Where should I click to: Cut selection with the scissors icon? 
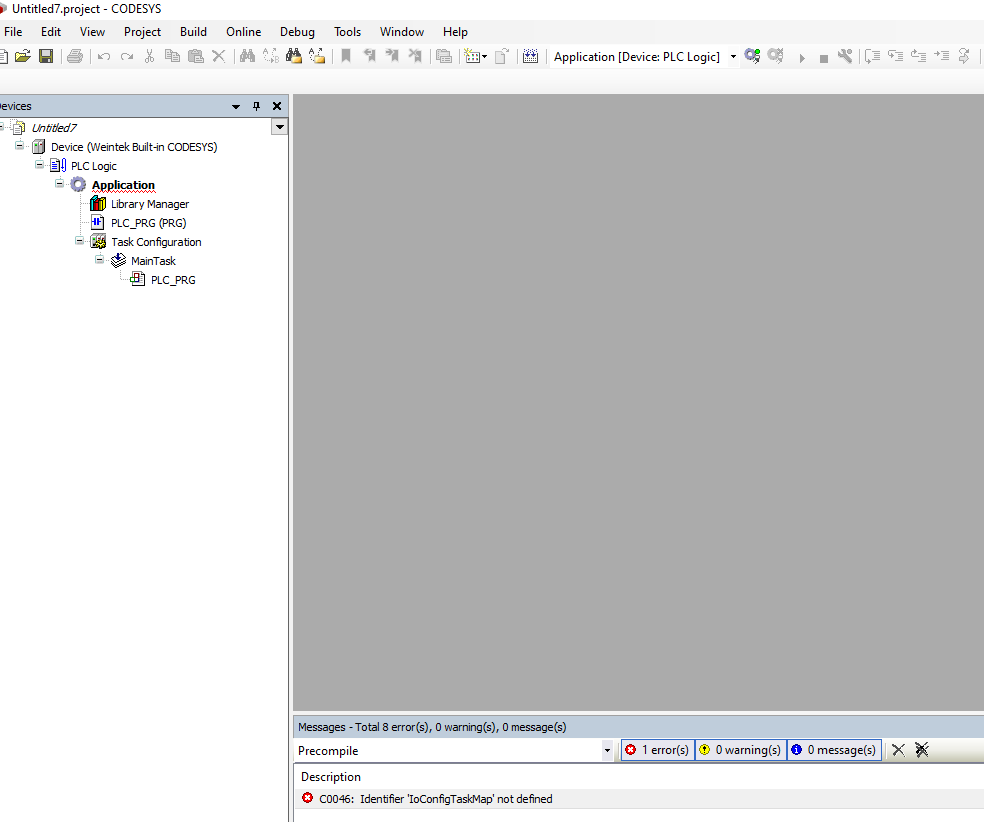149,56
